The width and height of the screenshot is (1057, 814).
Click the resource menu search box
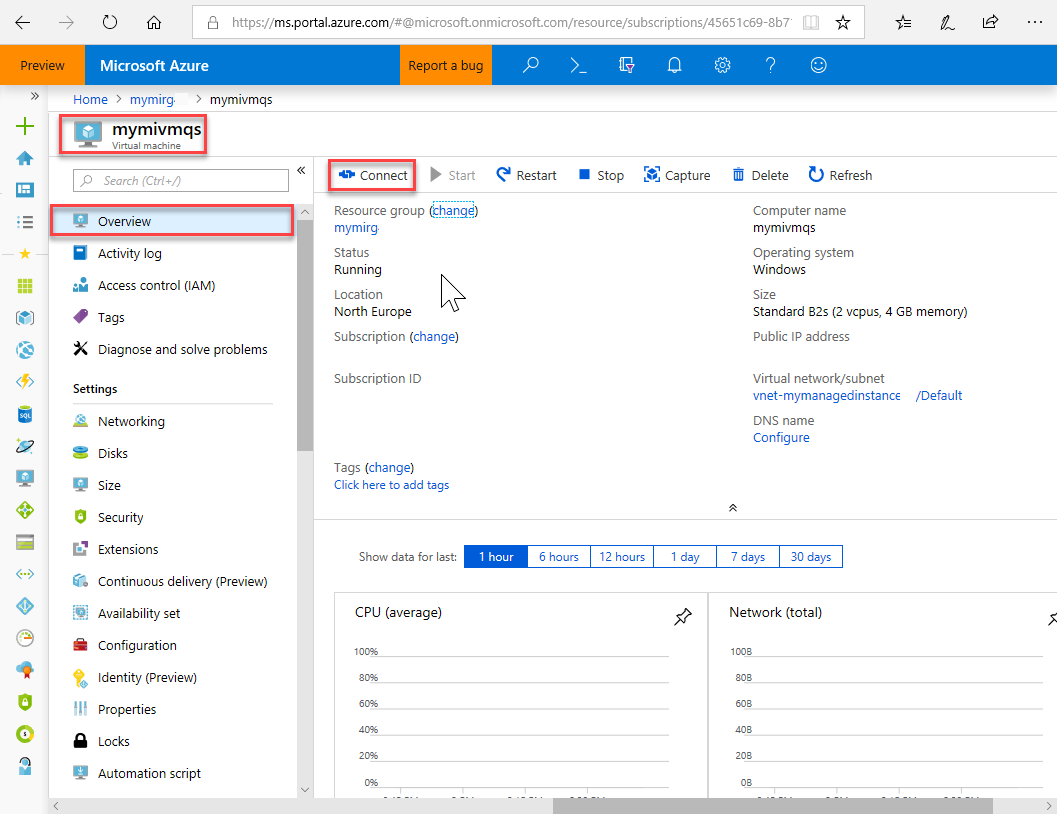point(182,181)
